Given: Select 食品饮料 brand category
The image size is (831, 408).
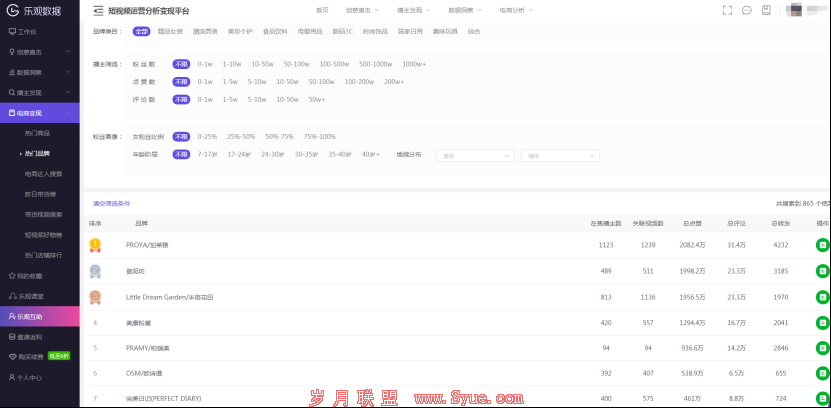Looking at the screenshot, I should tap(275, 31).
